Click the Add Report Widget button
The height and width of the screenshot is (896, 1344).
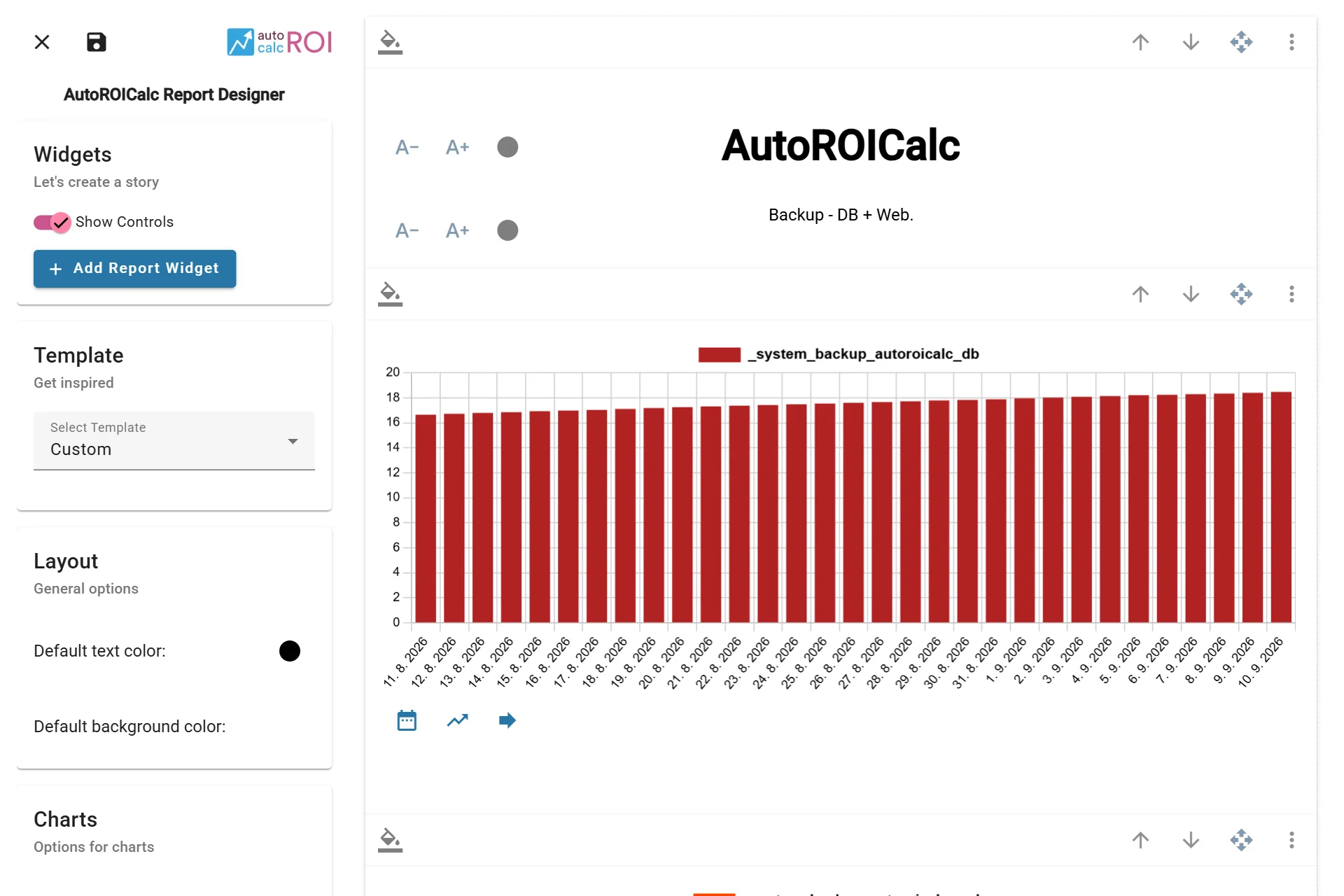click(135, 269)
